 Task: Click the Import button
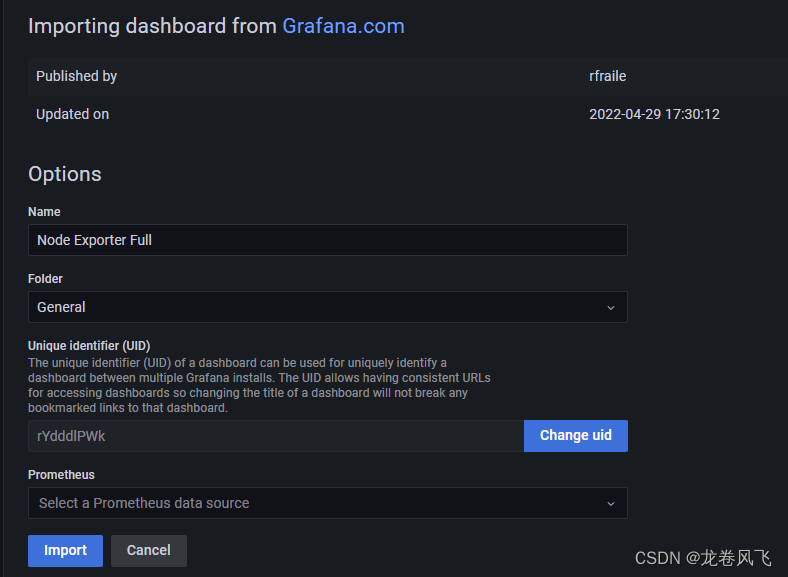(x=65, y=551)
